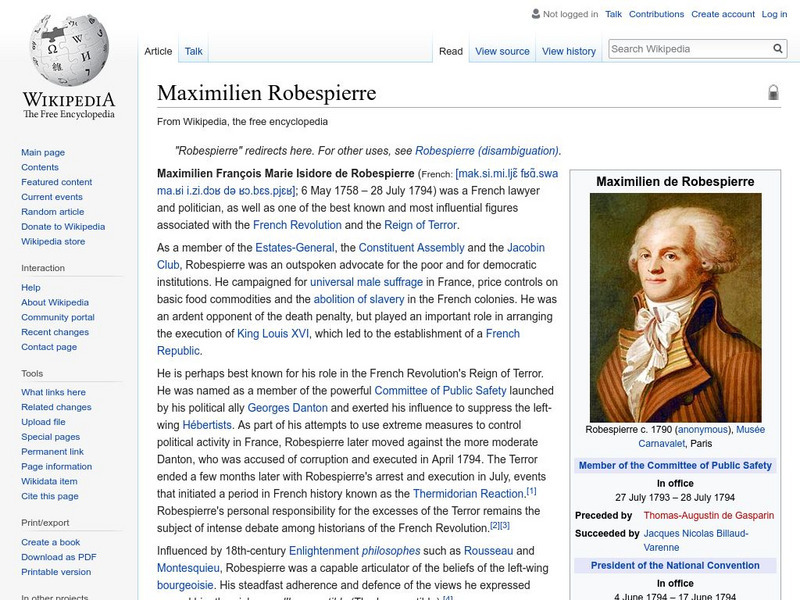Open the Hébertists link
The width and height of the screenshot is (800, 600).
point(207,424)
